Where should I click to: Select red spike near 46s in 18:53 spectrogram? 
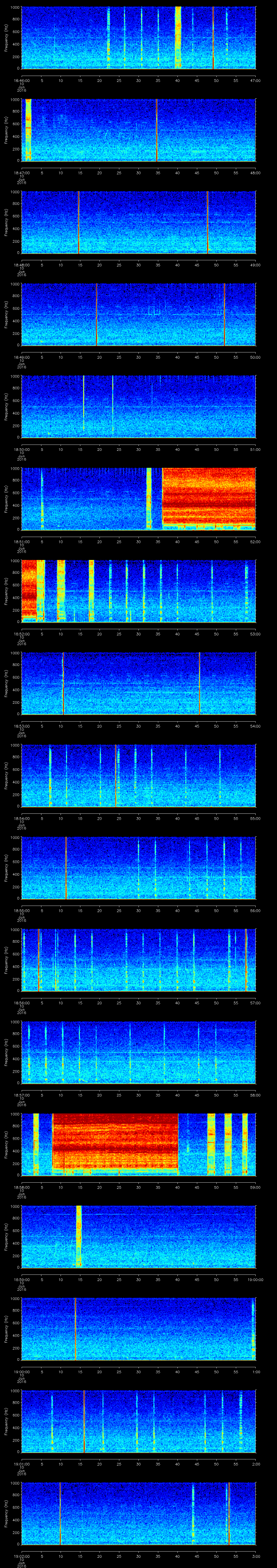tap(200, 683)
